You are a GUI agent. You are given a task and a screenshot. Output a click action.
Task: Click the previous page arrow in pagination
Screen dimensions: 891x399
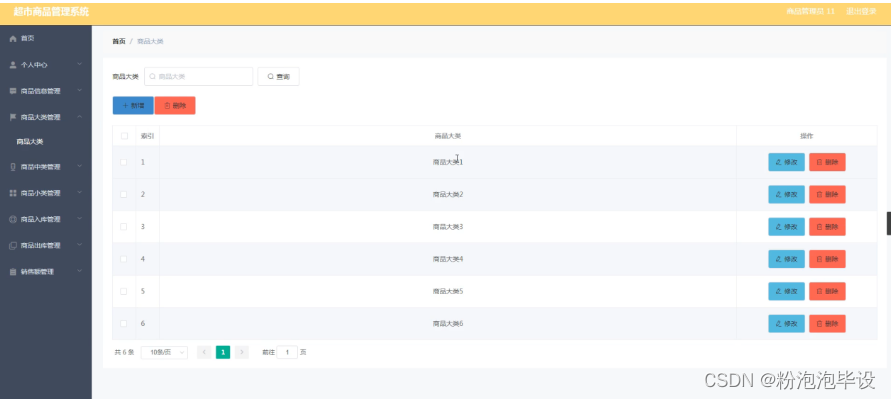click(204, 352)
